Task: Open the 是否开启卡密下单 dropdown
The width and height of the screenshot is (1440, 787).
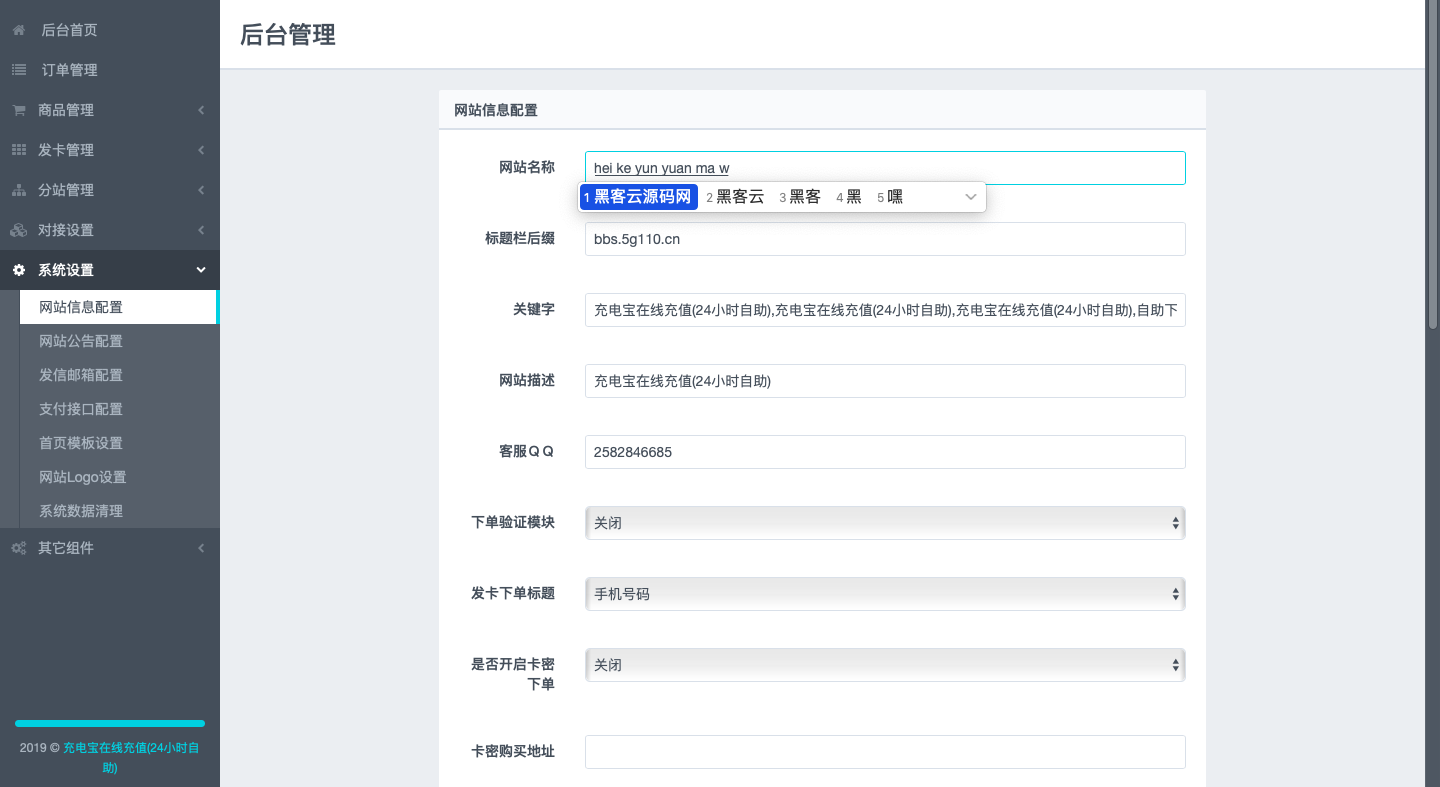Action: point(884,665)
